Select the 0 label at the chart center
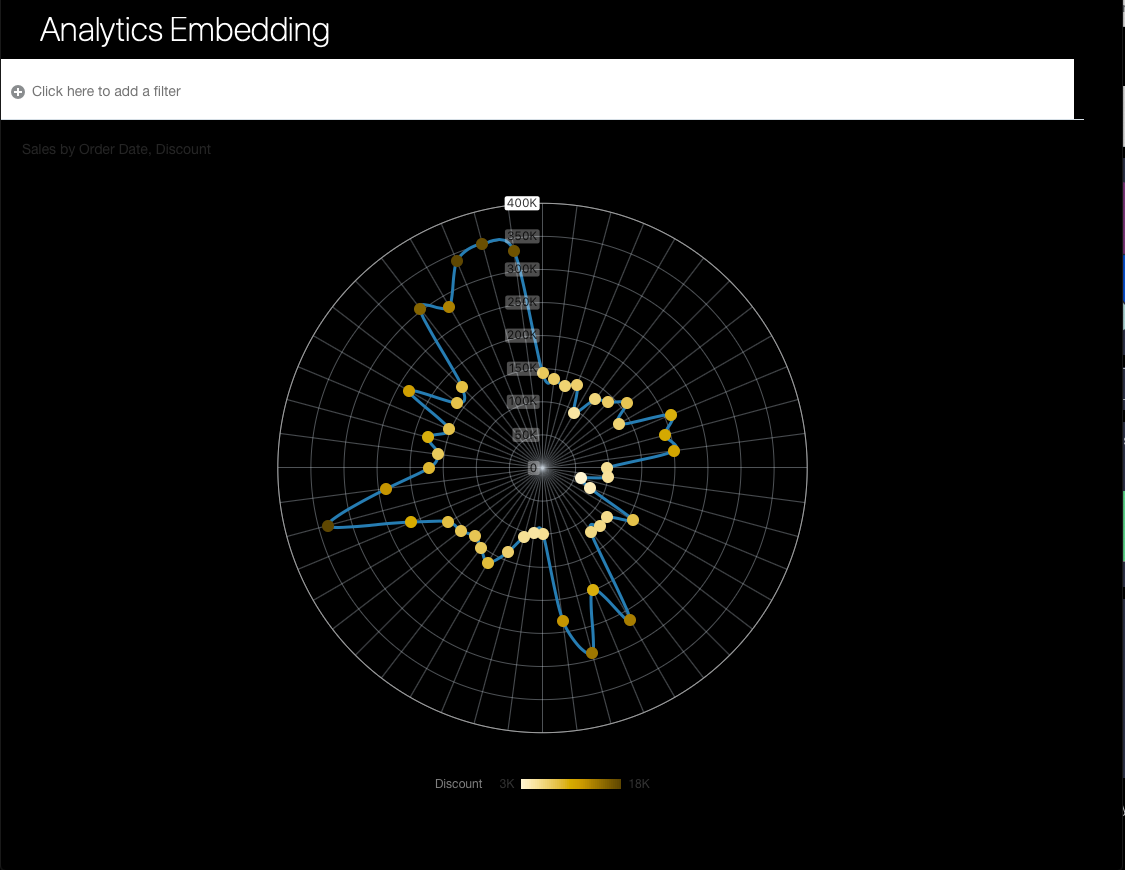Screen dimensions: 1125x870 [533, 466]
